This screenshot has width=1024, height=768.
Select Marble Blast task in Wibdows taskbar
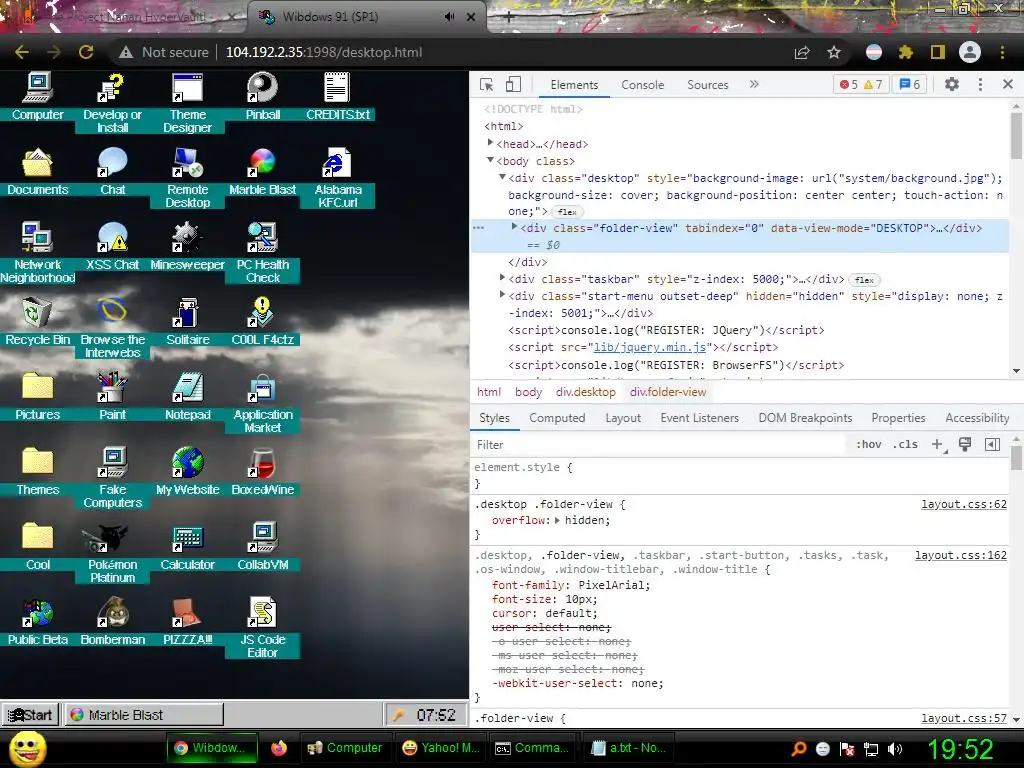coord(144,715)
